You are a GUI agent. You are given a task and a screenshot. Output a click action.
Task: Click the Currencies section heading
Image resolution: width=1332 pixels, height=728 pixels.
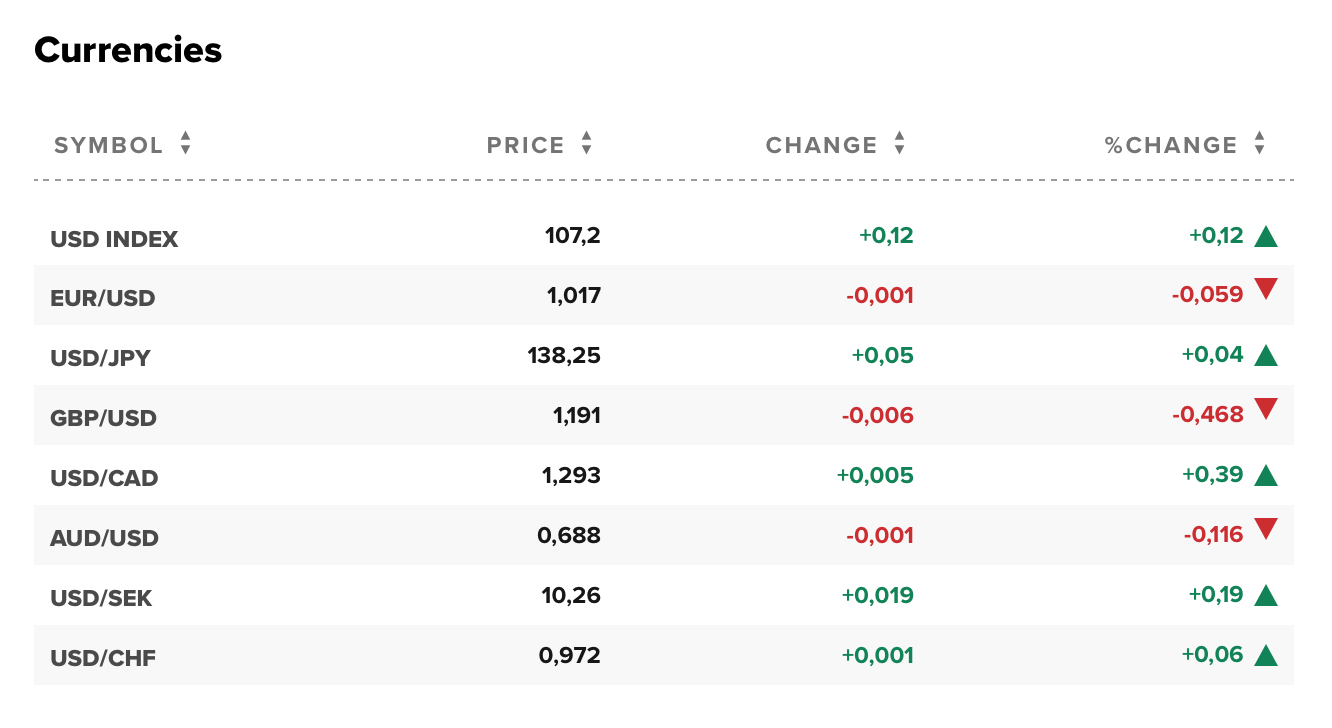click(x=128, y=50)
